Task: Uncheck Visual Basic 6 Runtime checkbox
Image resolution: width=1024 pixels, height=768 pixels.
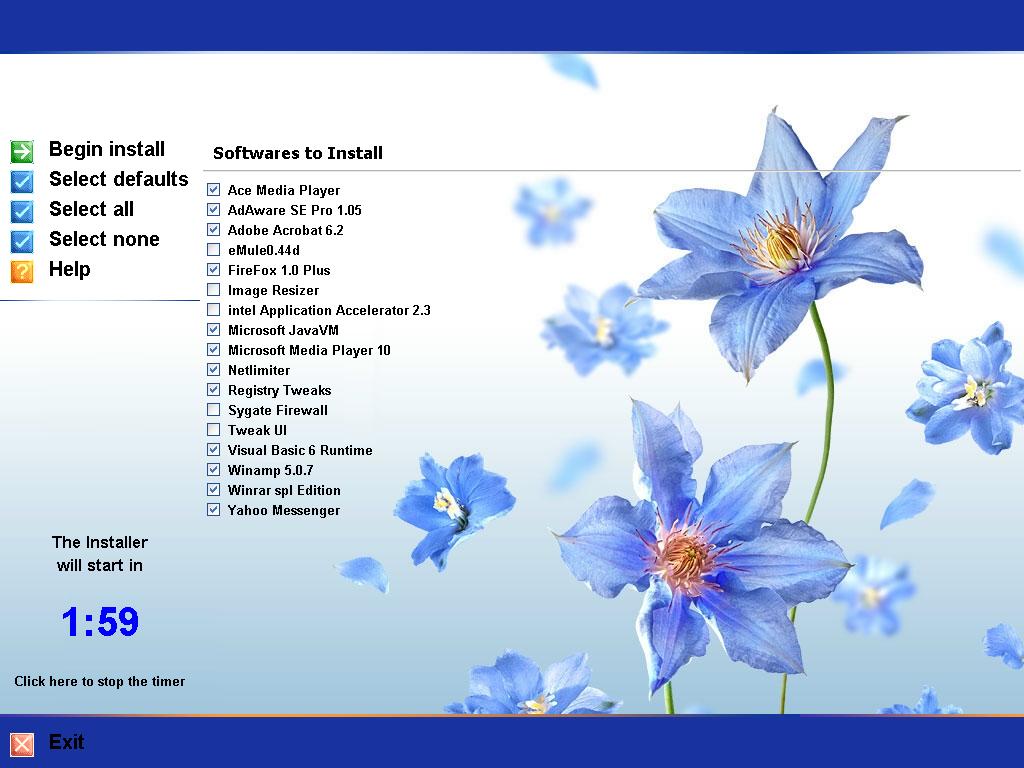Action: 214,449
